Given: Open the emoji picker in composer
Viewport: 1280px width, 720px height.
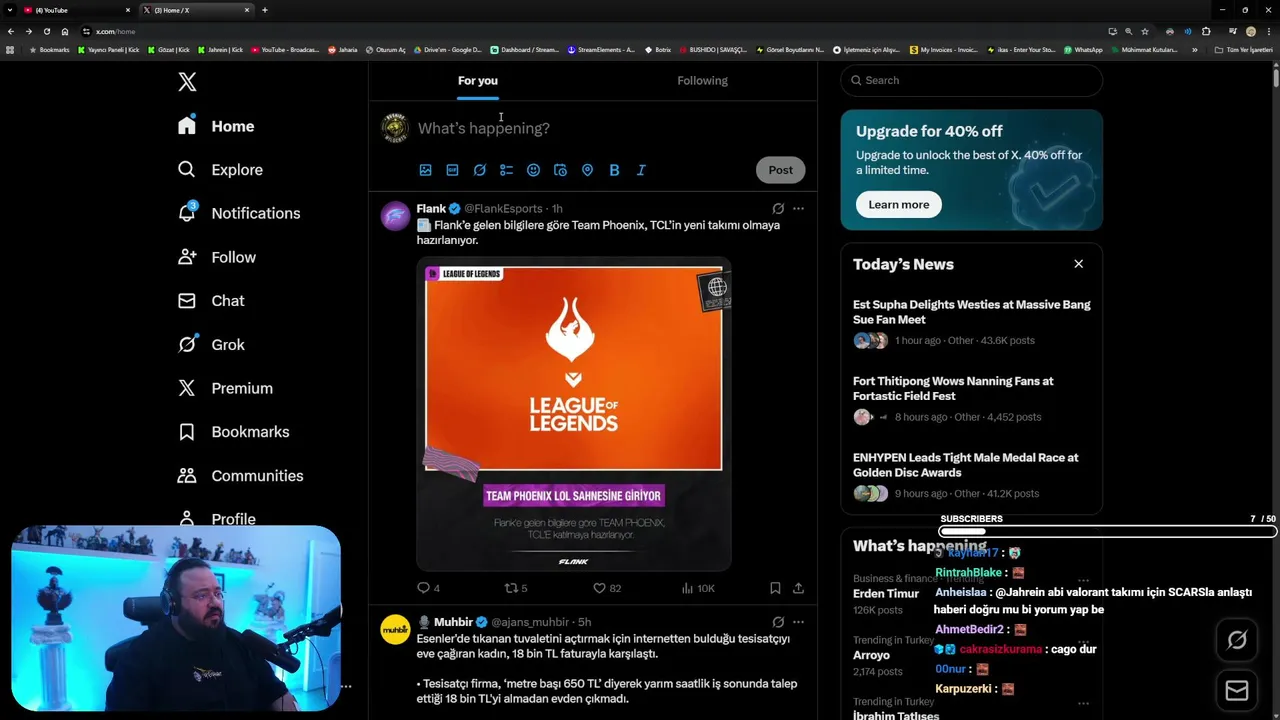Looking at the screenshot, I should click(533, 170).
